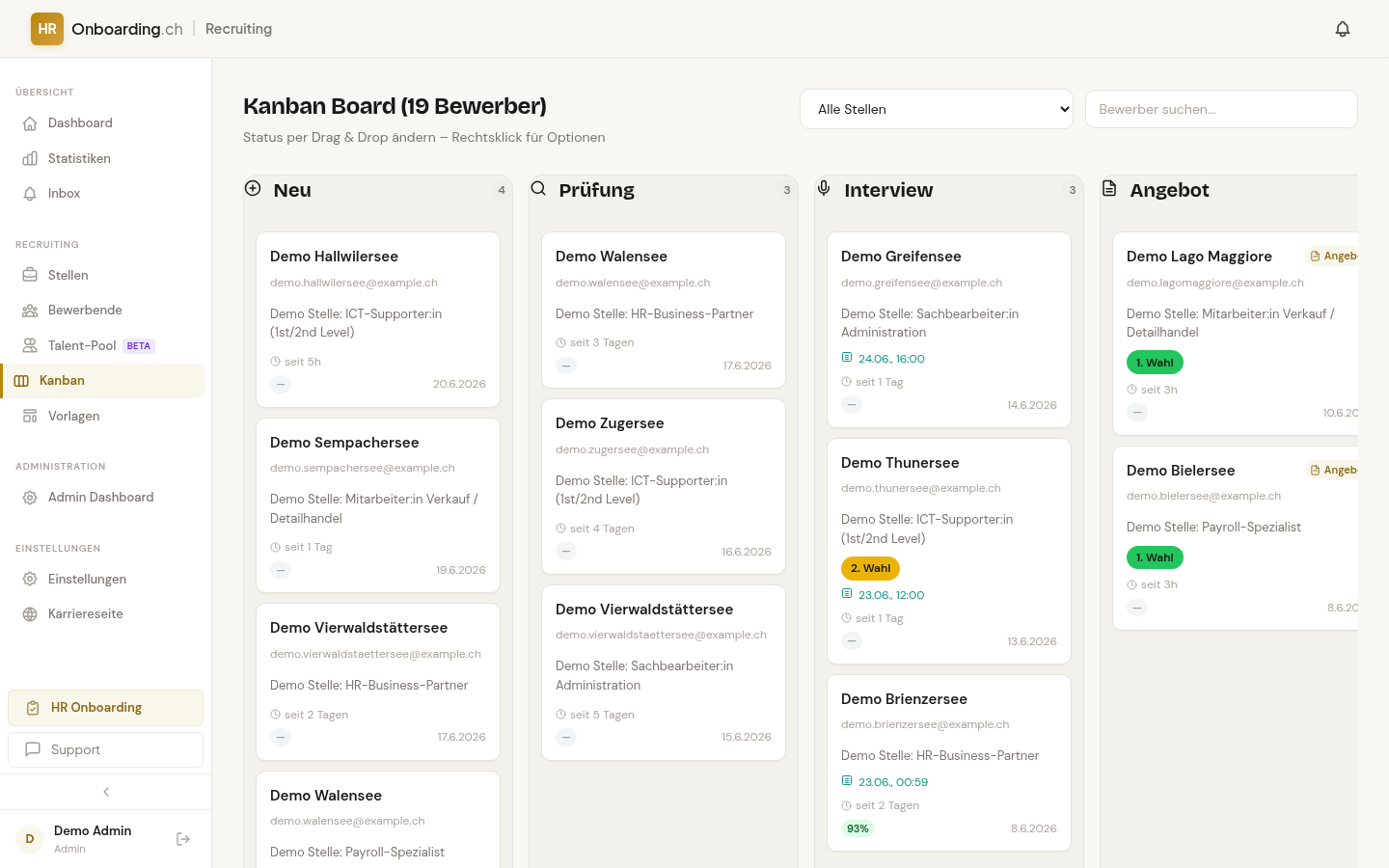The width and height of the screenshot is (1389, 868).
Task: Open Demo Lago Maggiore card
Action: [x=1235, y=334]
